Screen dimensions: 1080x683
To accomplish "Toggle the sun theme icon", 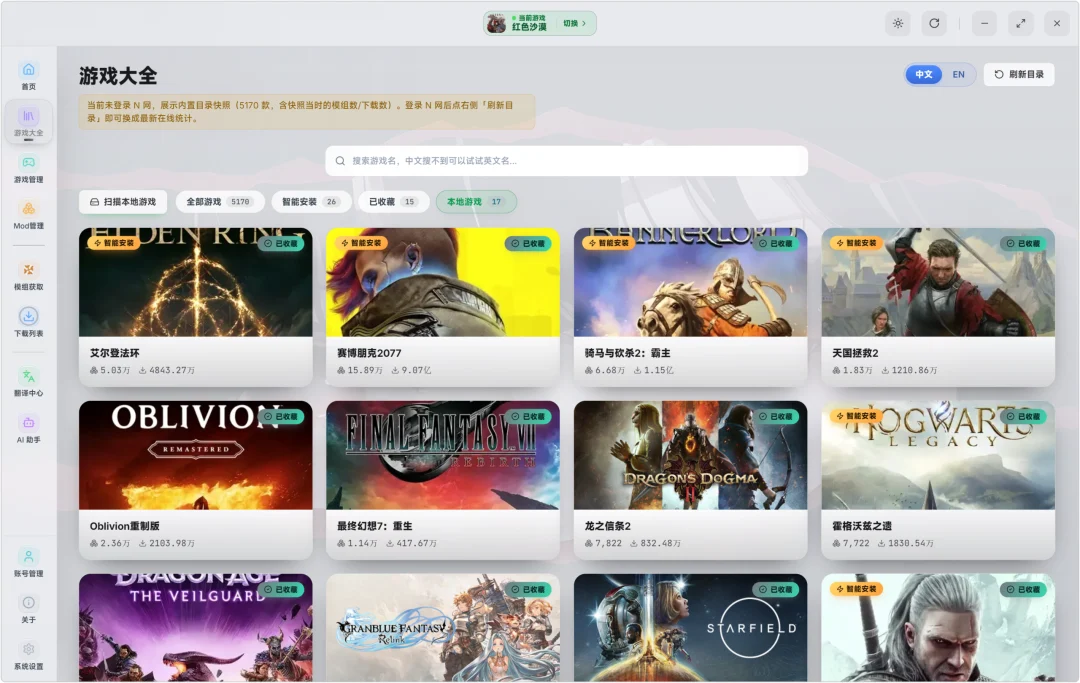I will pyautogui.click(x=897, y=23).
